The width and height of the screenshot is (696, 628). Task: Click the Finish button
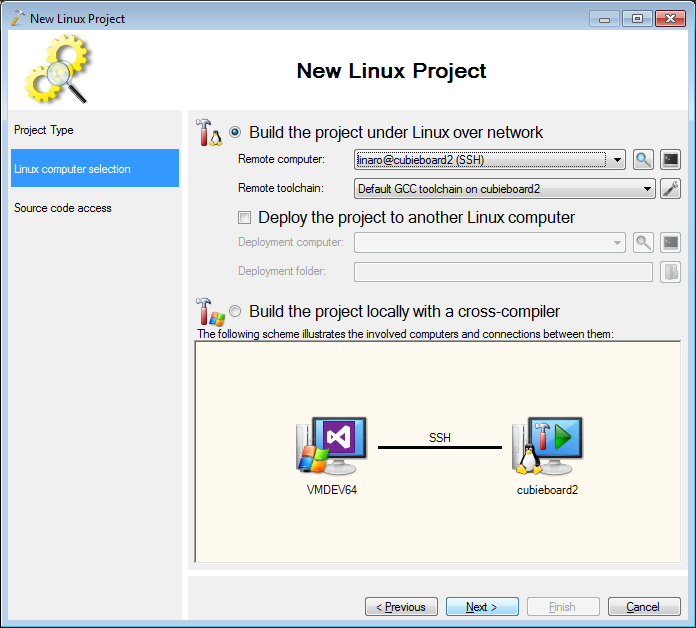pyautogui.click(x=563, y=606)
